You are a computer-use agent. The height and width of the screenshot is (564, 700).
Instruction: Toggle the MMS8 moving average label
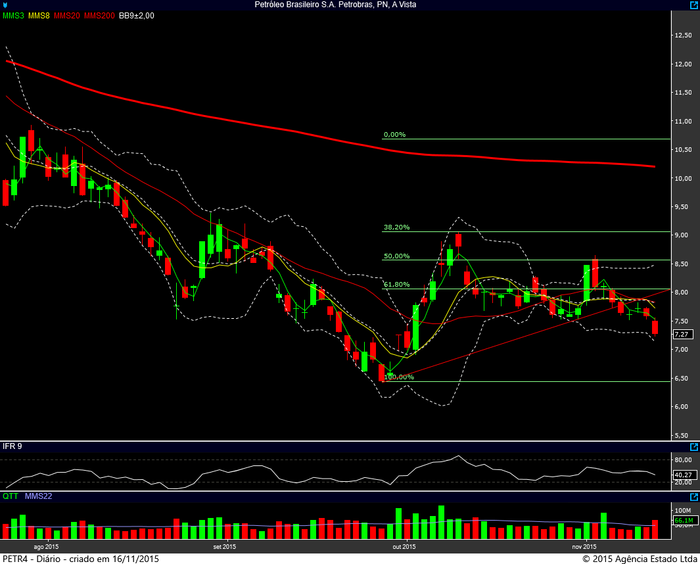click(x=40, y=17)
